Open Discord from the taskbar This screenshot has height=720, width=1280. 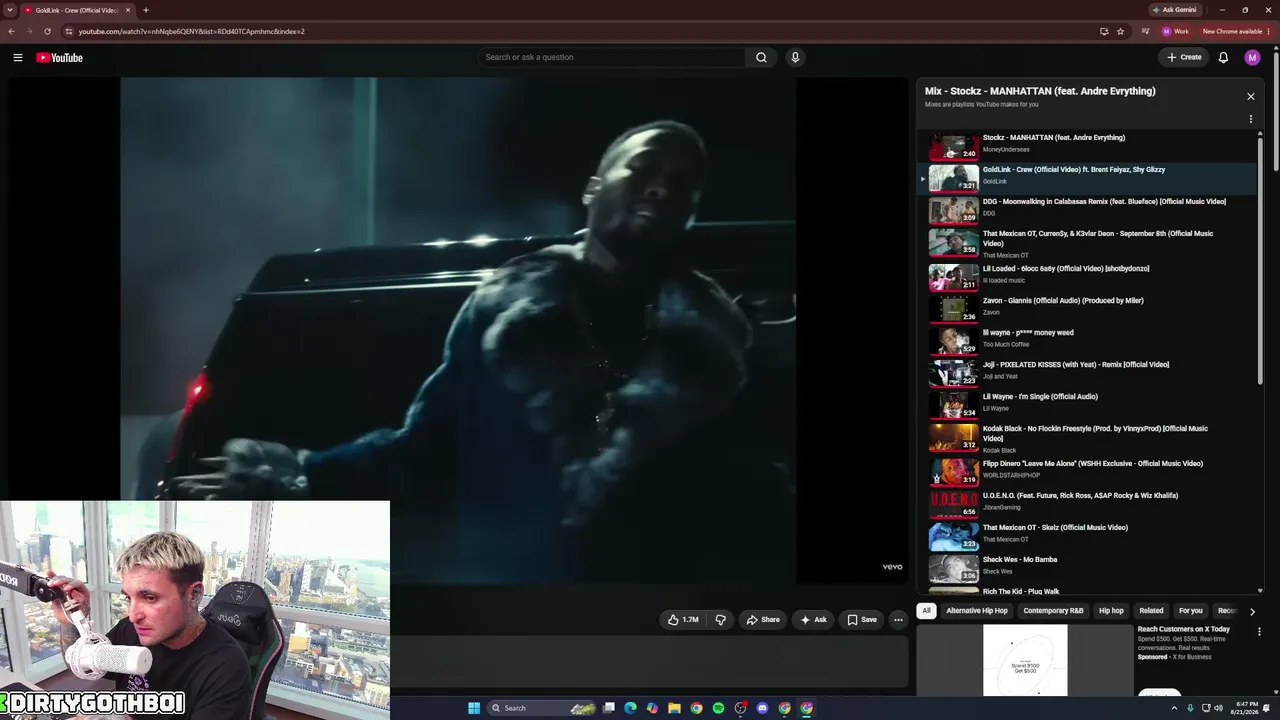(762, 708)
